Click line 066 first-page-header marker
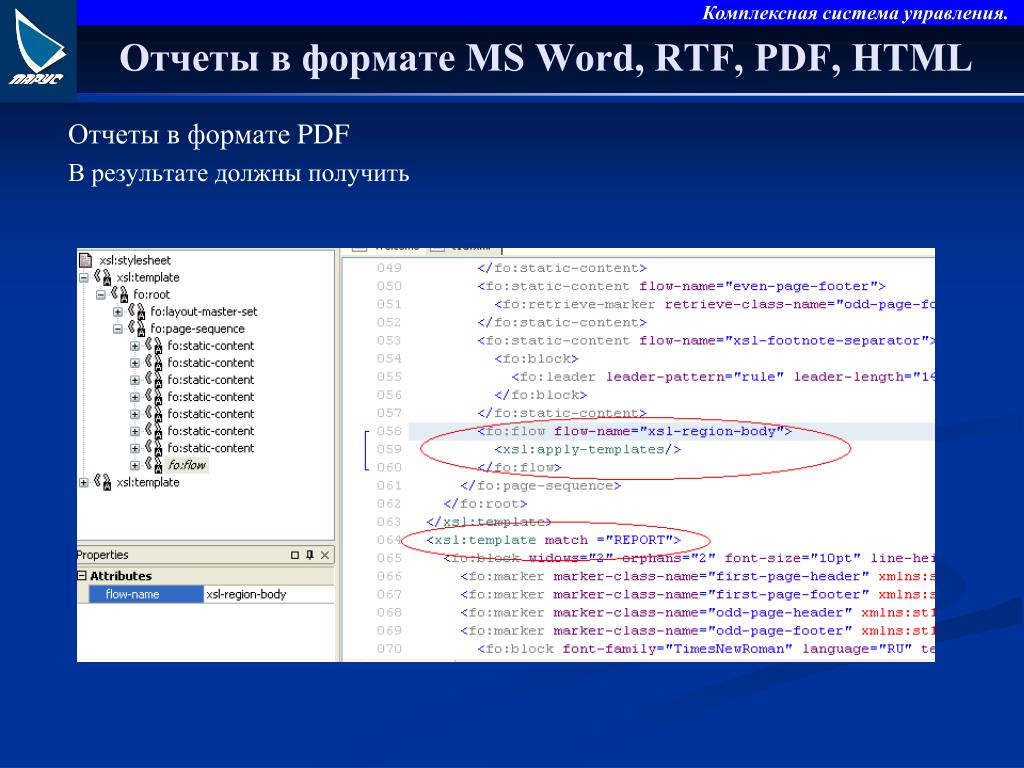Image resolution: width=1024 pixels, height=768 pixels. pos(697,577)
